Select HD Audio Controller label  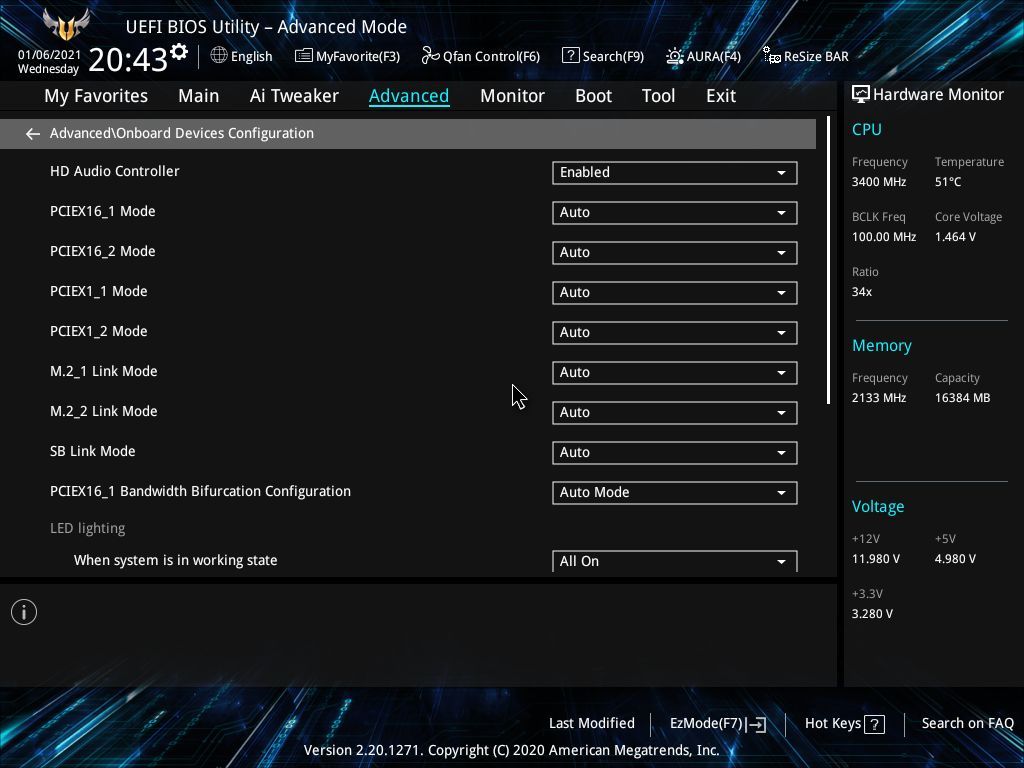pos(114,171)
